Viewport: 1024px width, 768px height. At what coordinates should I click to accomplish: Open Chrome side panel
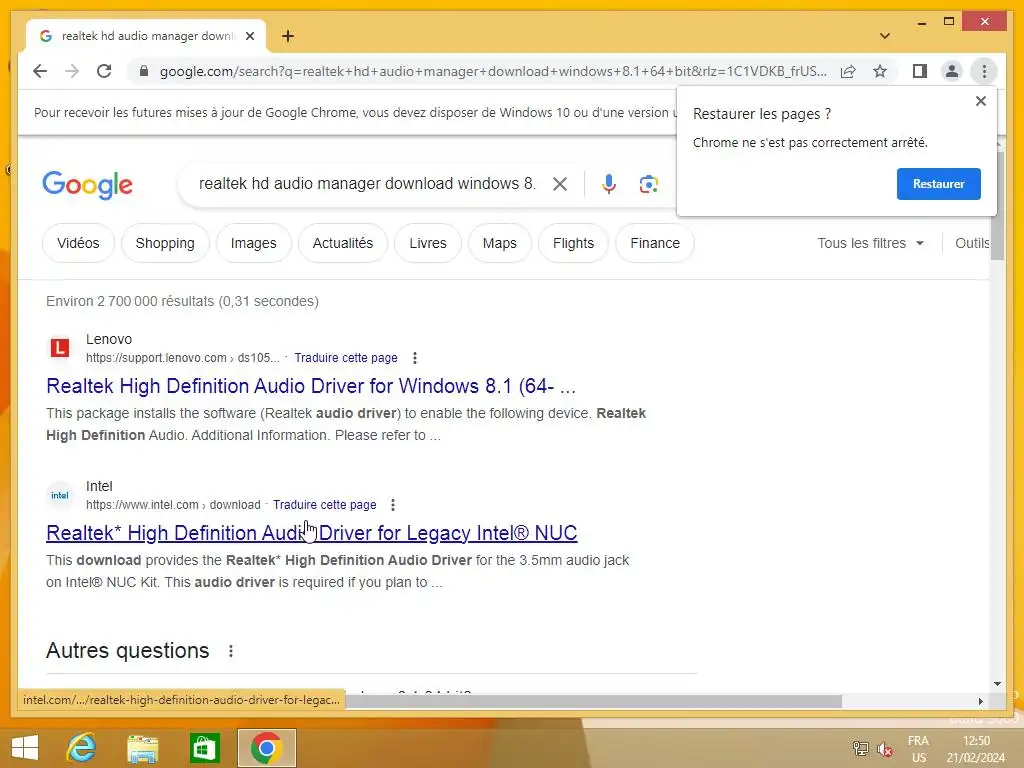pyautogui.click(x=920, y=71)
